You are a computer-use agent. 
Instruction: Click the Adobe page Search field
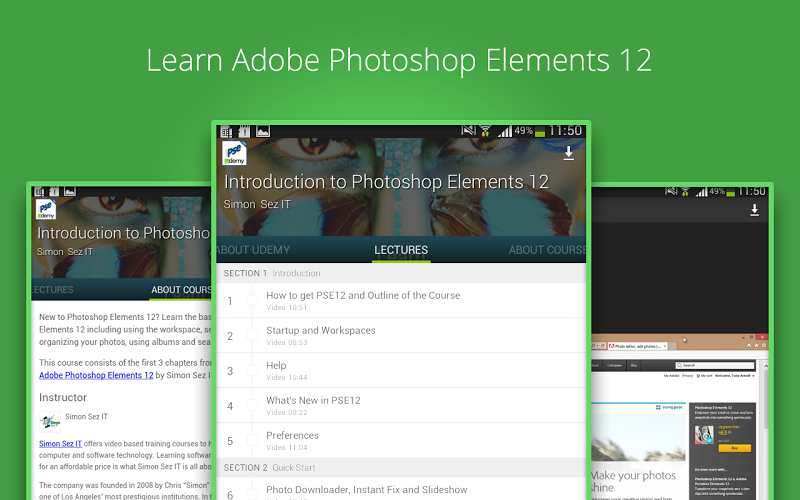(715, 365)
